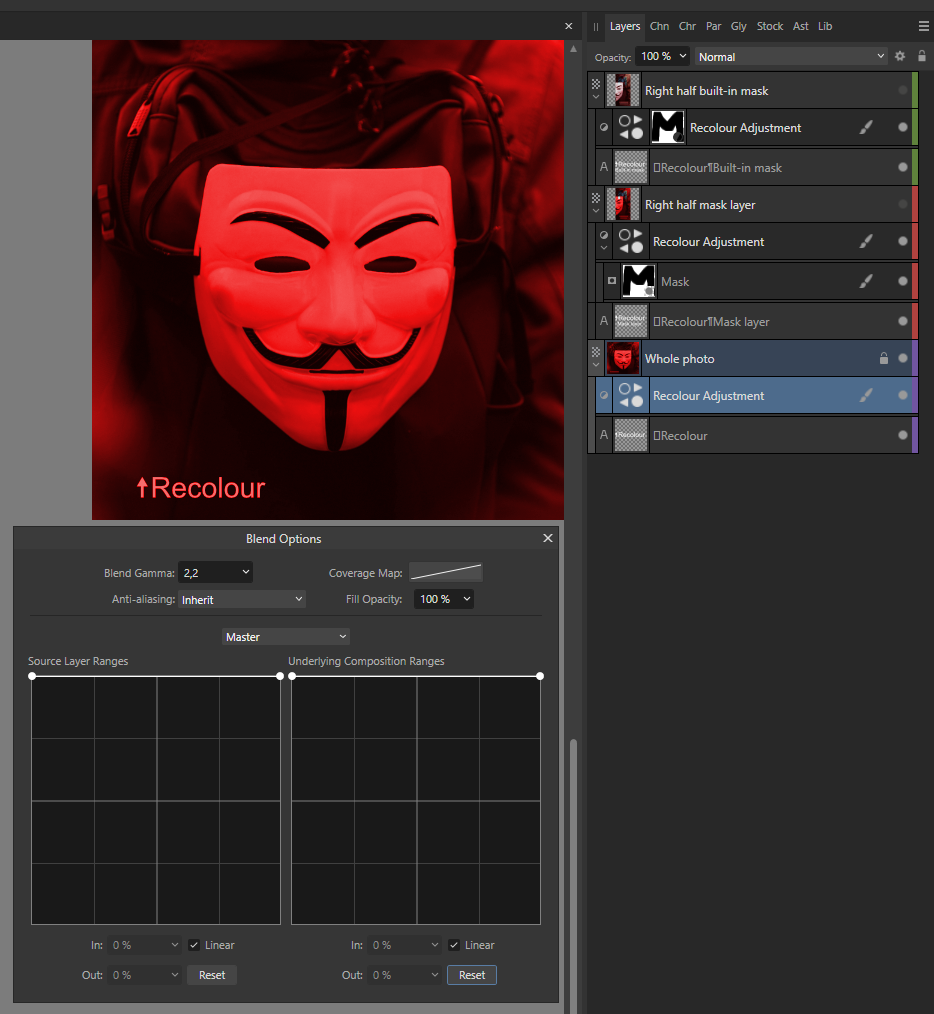Viewport: 934px width, 1014px height.
Task: Switch to the Stock tab
Action: (x=770, y=26)
